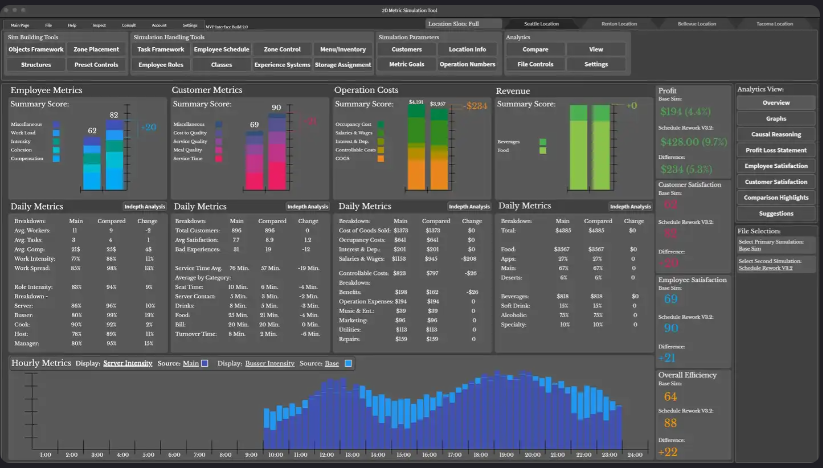Open the Busser Intensity display selector
This screenshot has height=468, width=823.
pyautogui.click(x=269, y=363)
